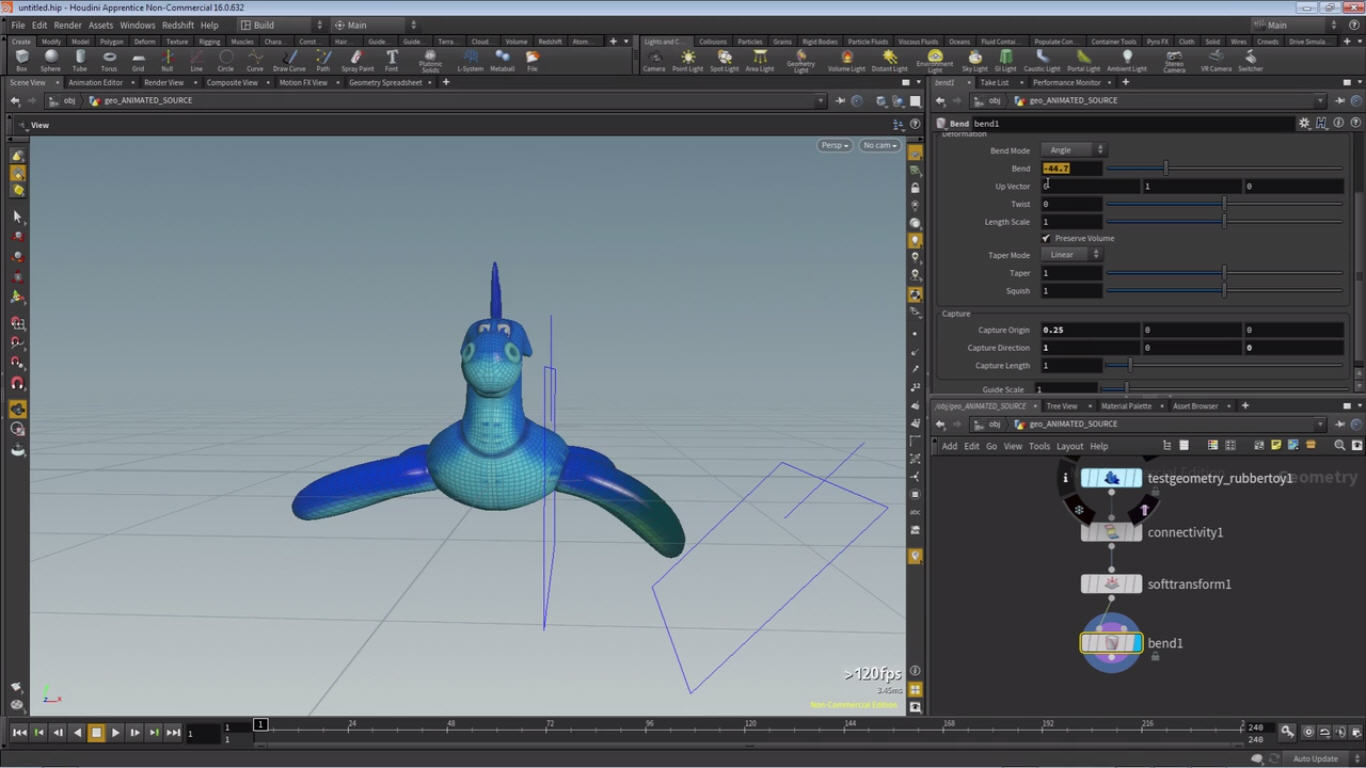Add a Camera from the lights shelf

pos(654,60)
